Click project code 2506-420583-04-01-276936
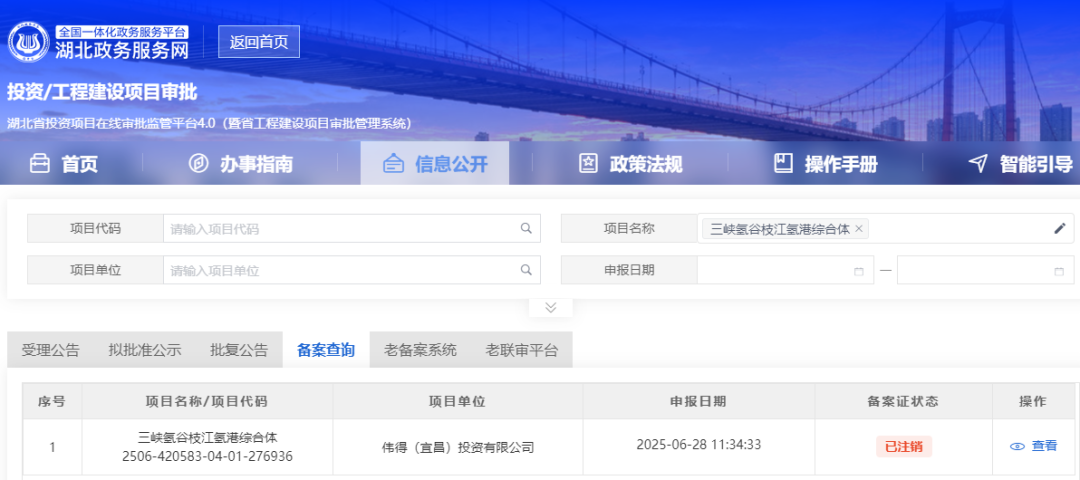The width and height of the screenshot is (1080, 480). [207, 457]
